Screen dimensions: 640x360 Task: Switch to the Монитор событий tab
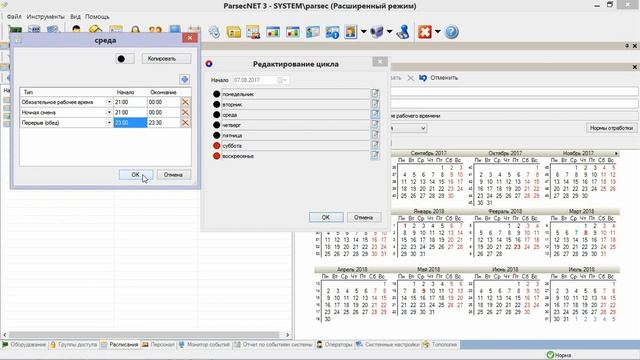pos(204,344)
